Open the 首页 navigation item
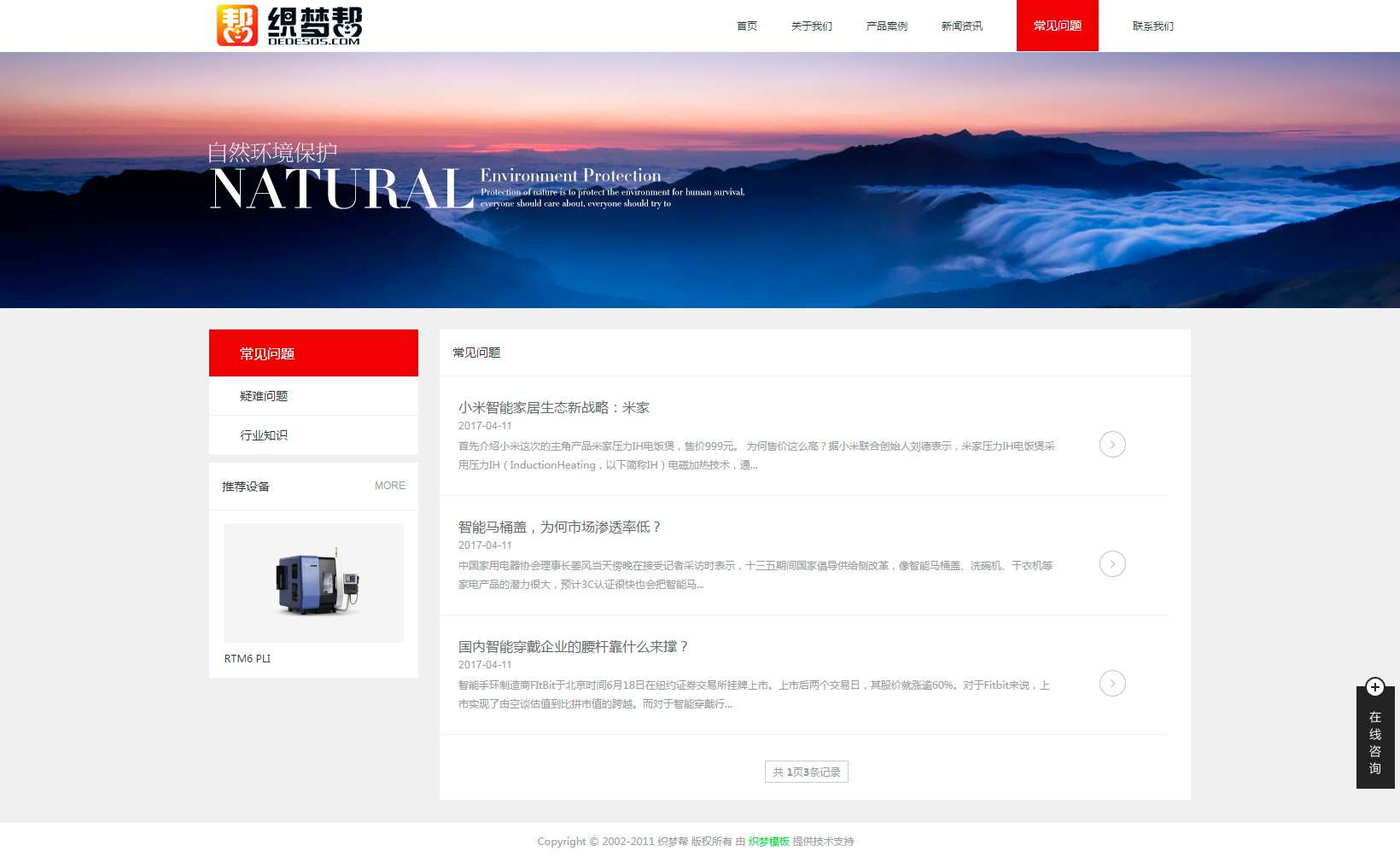The width and height of the screenshot is (1400, 857). (x=747, y=26)
